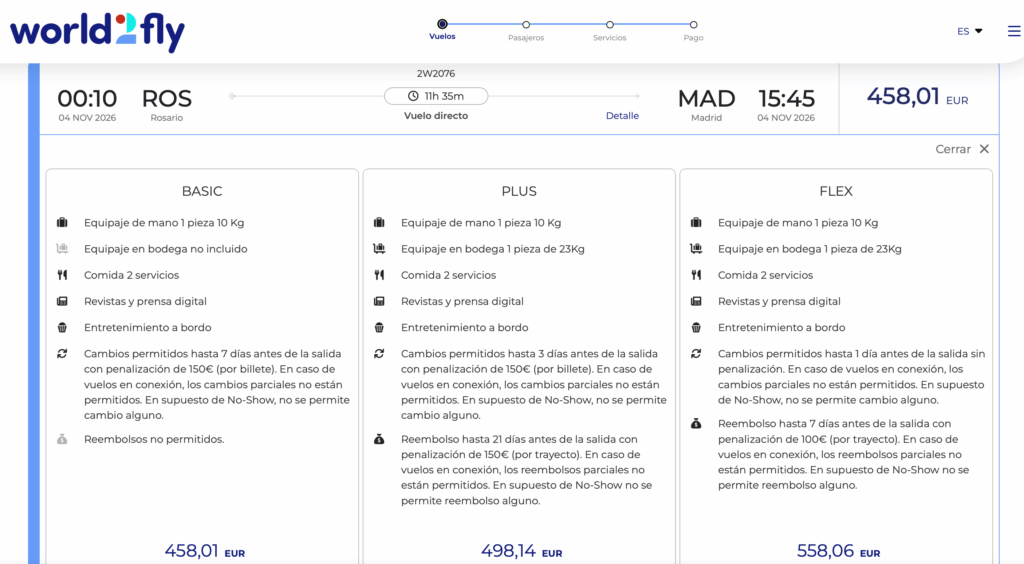Open the ES language dropdown
This screenshot has width=1024, height=564.
970,31
